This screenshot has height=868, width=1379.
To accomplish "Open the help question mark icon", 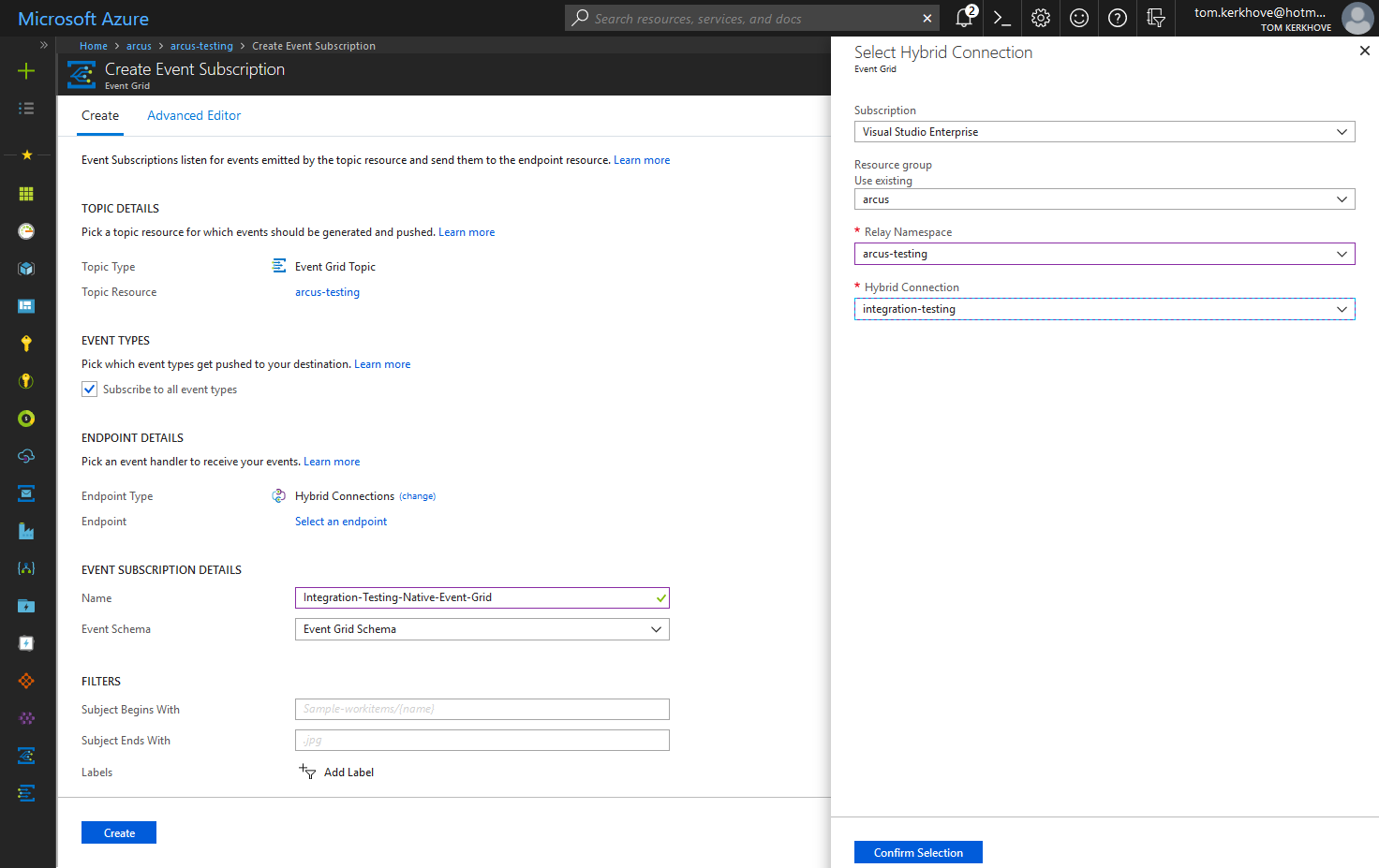I will click(1117, 18).
